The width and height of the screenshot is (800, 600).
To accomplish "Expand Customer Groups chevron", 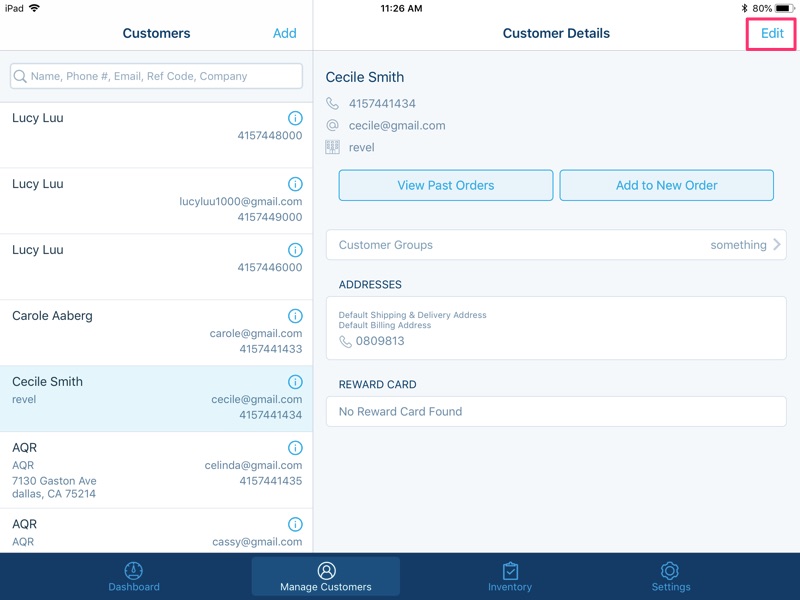I will point(777,245).
